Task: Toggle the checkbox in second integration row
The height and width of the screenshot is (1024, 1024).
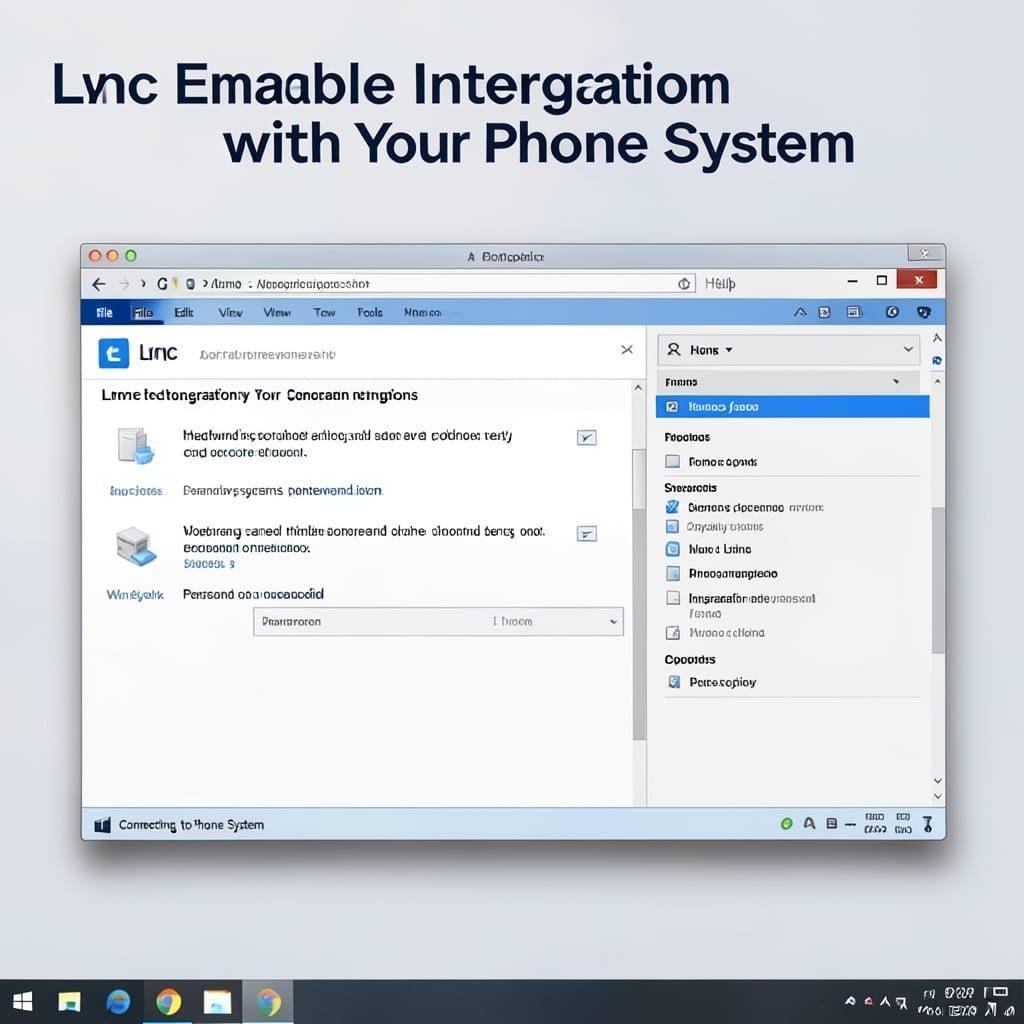Action: (x=586, y=534)
